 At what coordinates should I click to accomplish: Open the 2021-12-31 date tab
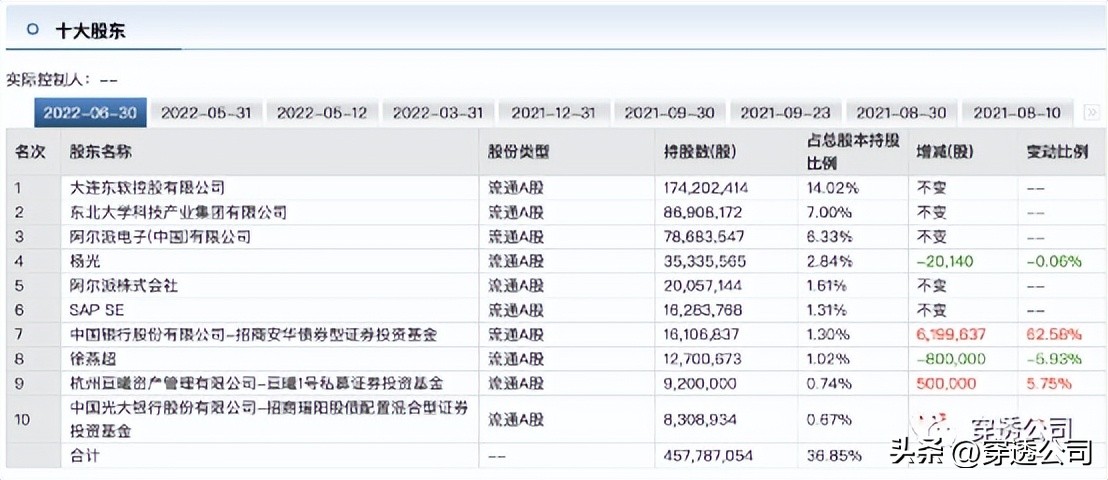555,113
